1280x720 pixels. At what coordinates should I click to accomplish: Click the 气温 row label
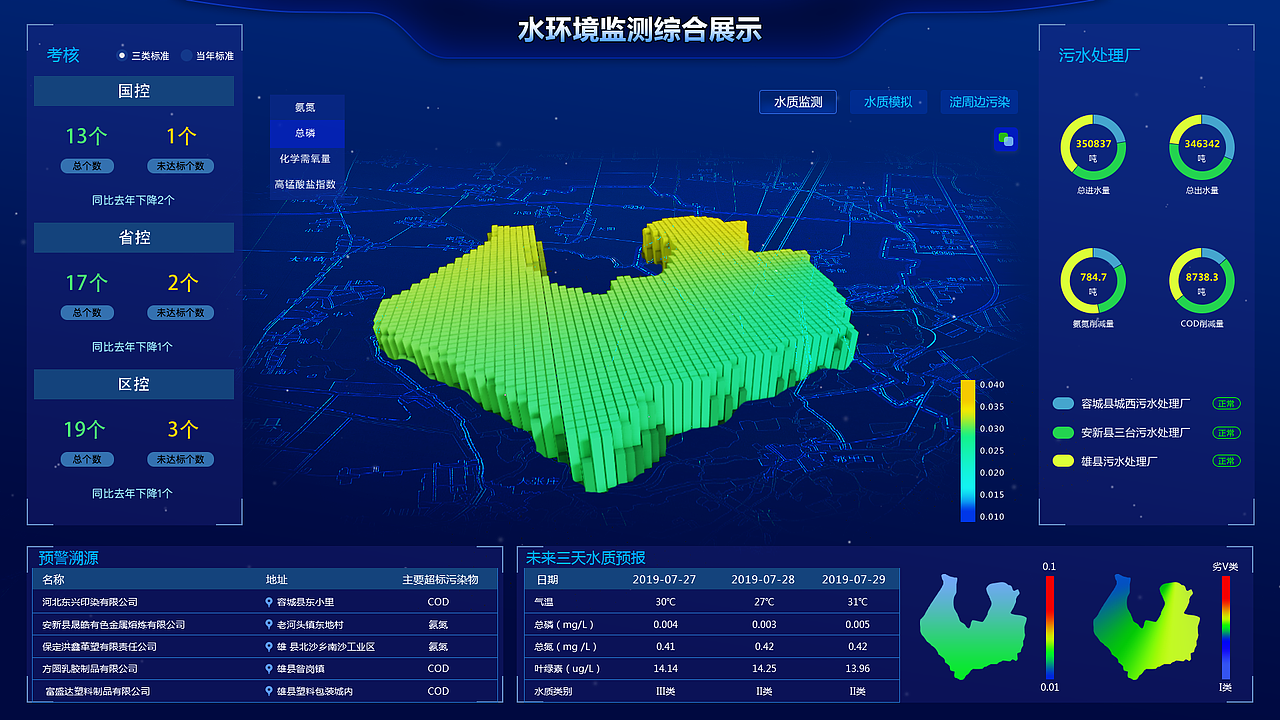click(x=544, y=602)
